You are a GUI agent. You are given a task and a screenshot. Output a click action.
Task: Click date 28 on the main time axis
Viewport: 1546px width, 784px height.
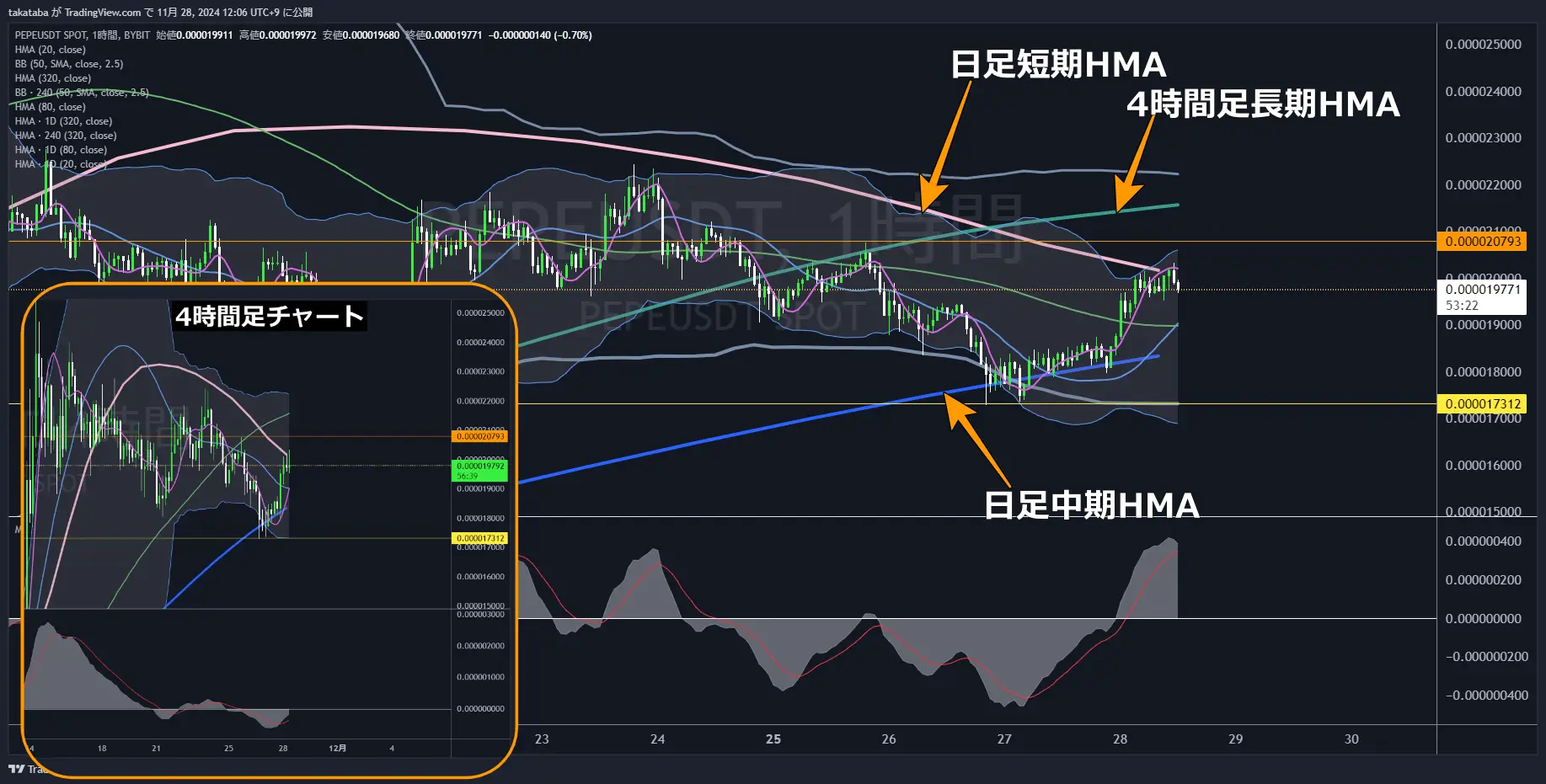[1120, 739]
